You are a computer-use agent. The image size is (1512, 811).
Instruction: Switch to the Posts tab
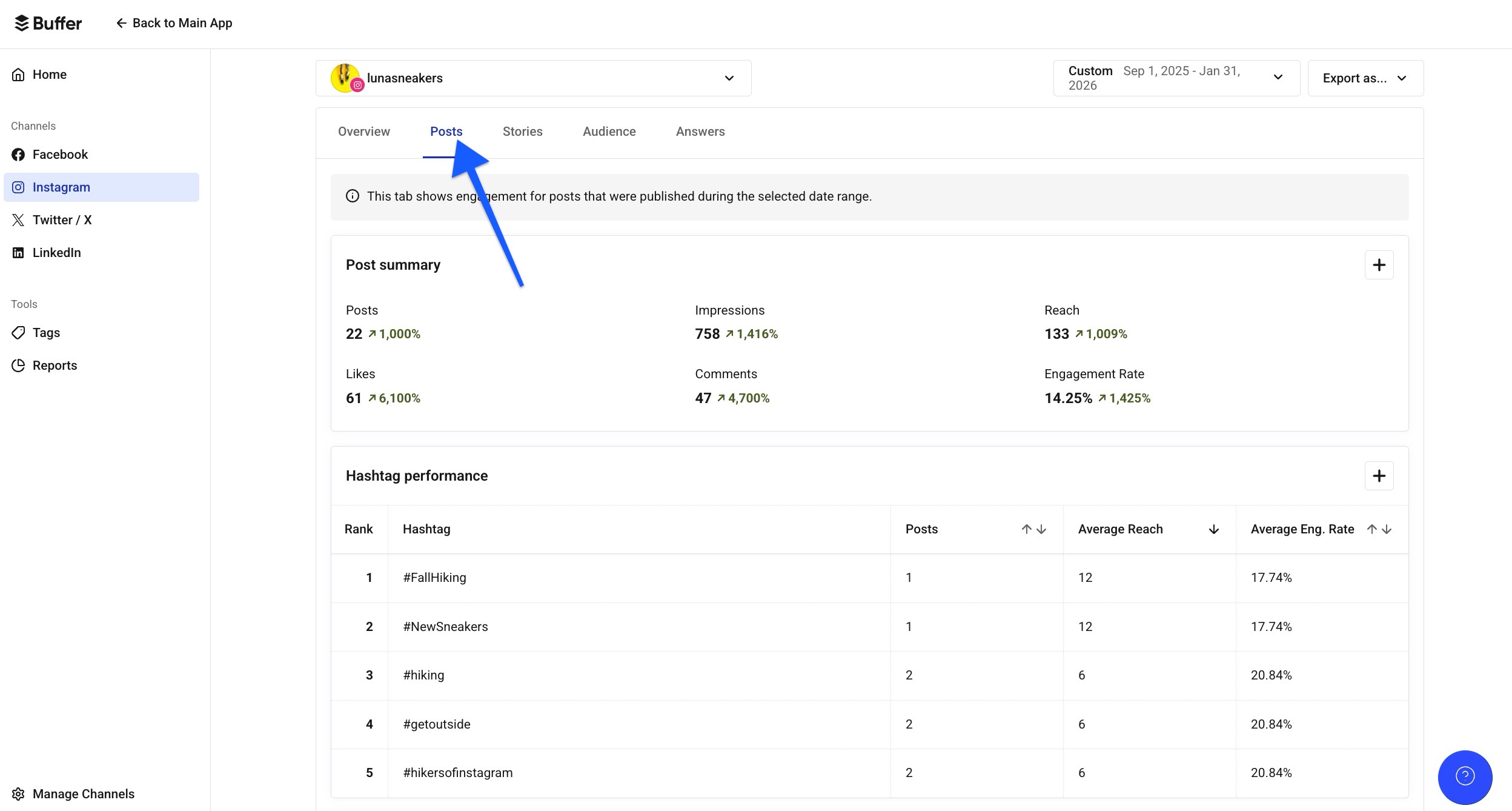coord(446,132)
